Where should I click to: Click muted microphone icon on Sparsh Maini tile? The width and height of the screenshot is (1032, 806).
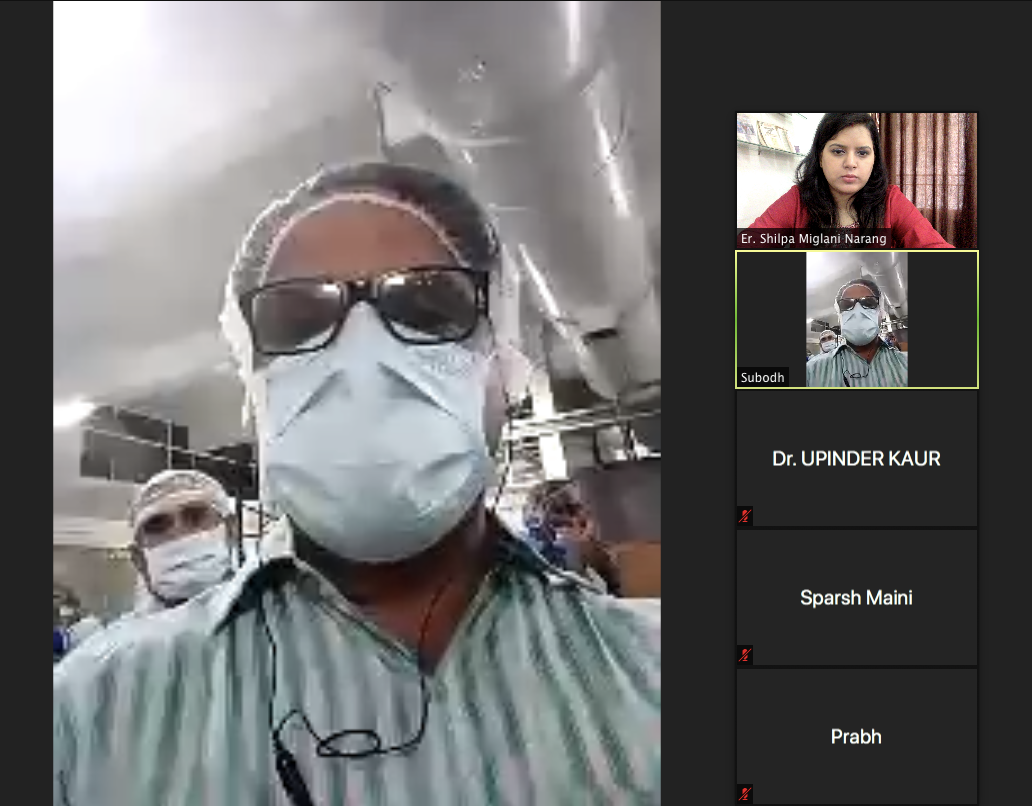(x=744, y=655)
